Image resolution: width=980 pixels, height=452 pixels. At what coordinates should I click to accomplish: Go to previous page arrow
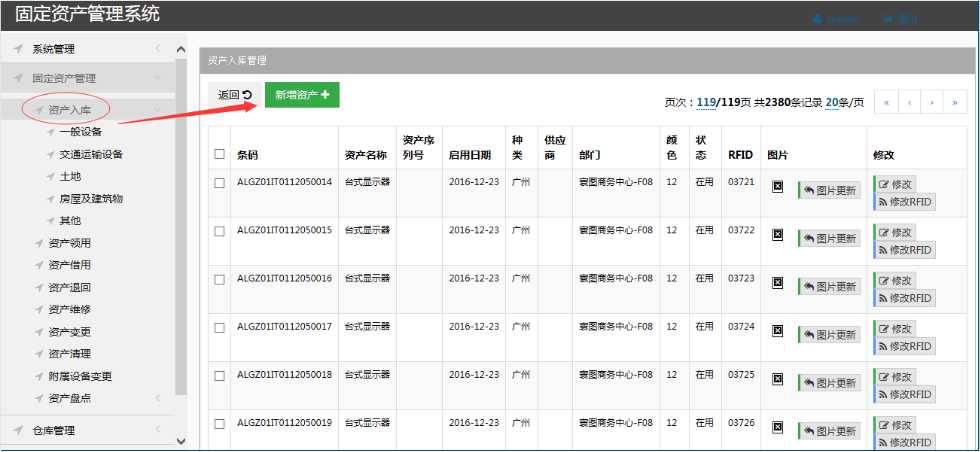[909, 102]
